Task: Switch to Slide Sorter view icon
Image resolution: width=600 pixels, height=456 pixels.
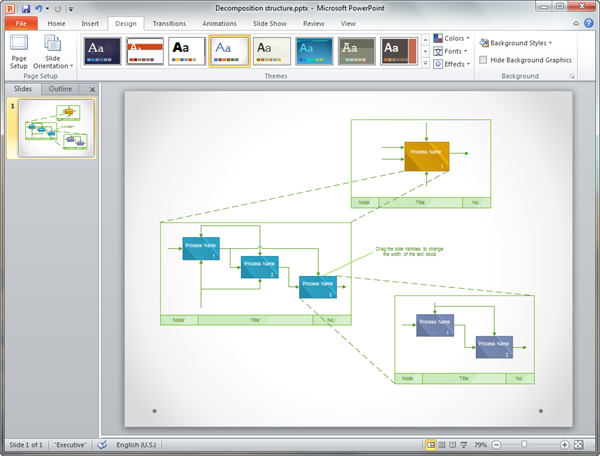Action: click(442, 445)
